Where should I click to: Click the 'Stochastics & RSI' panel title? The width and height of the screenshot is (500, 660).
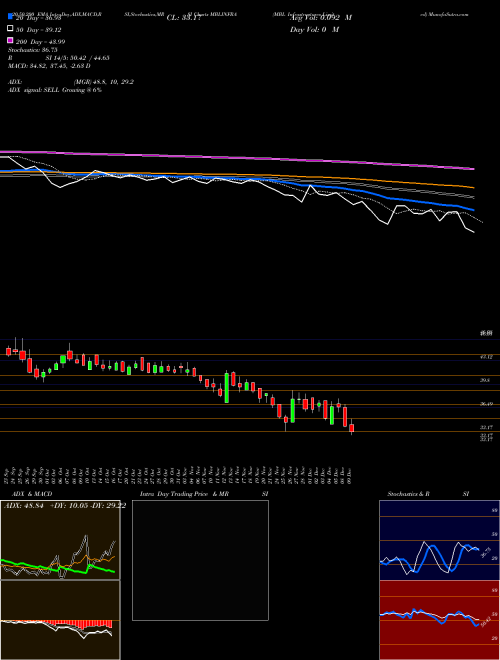coord(428,494)
